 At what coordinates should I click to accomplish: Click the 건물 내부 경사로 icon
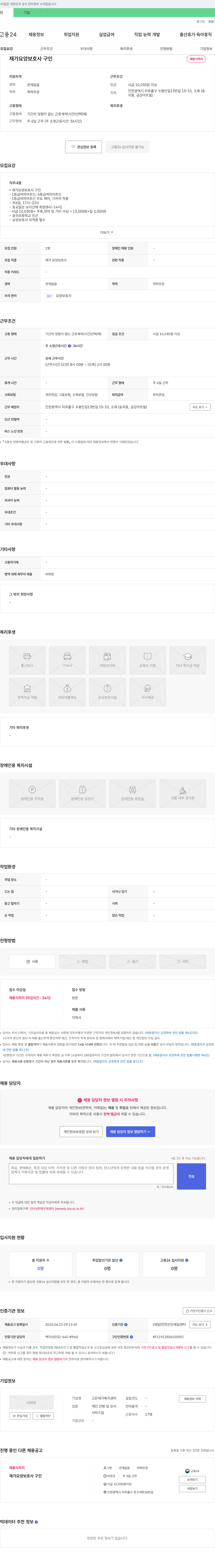tap(183, 794)
